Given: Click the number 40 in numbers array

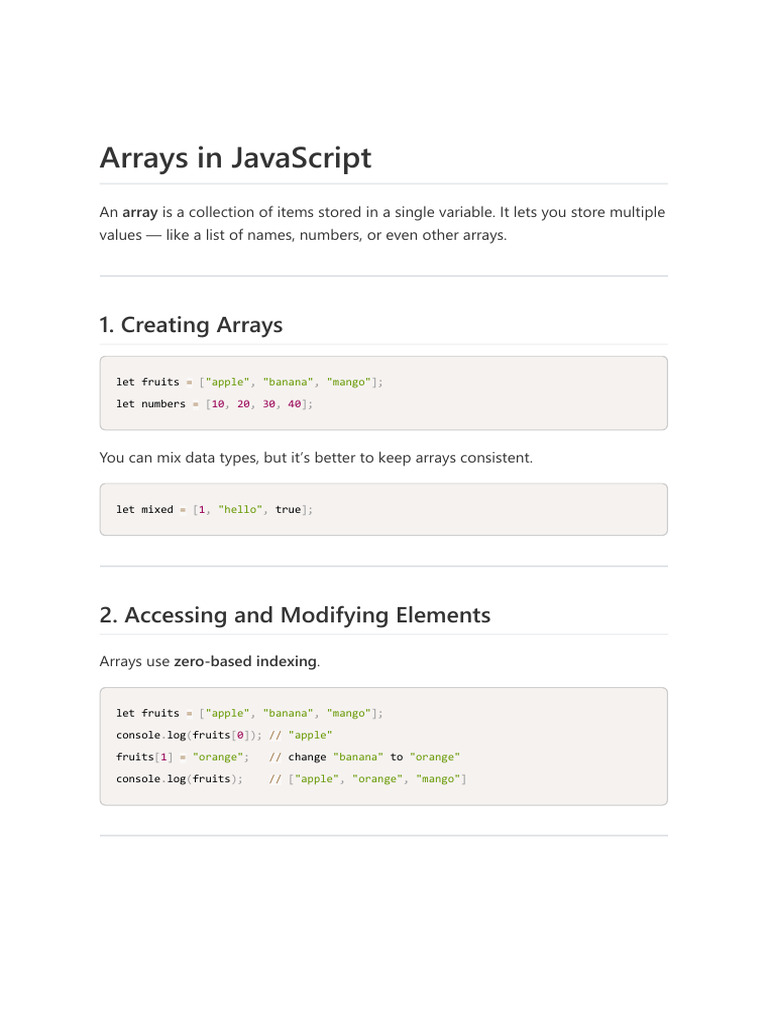Looking at the screenshot, I should click(295, 404).
